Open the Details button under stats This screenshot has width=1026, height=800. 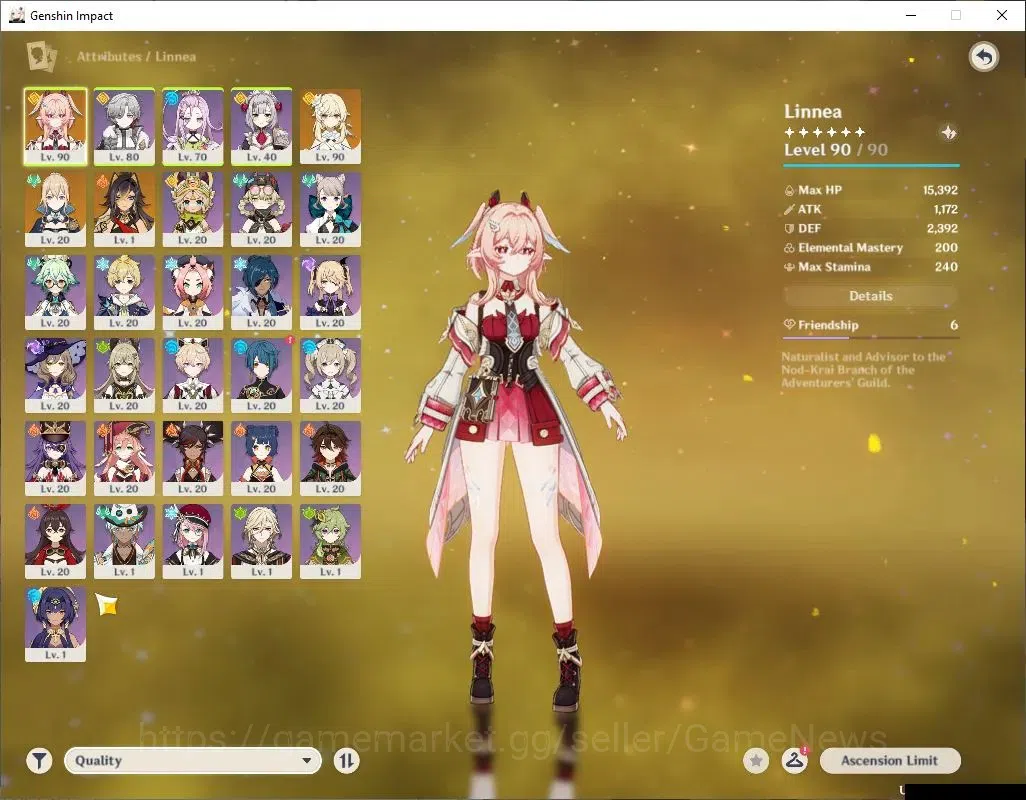pos(870,296)
